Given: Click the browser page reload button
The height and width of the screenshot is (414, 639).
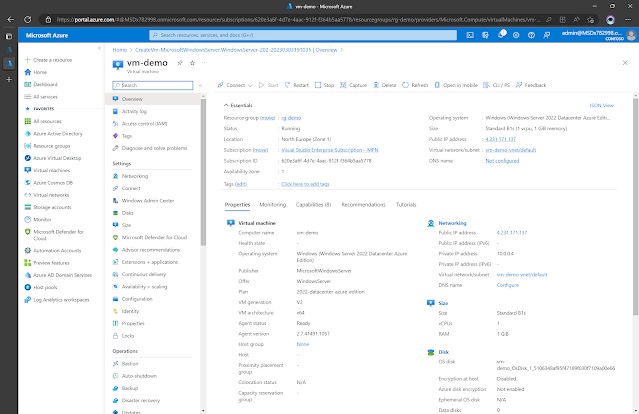Looking at the screenshot, I should pyautogui.click(x=27, y=19).
